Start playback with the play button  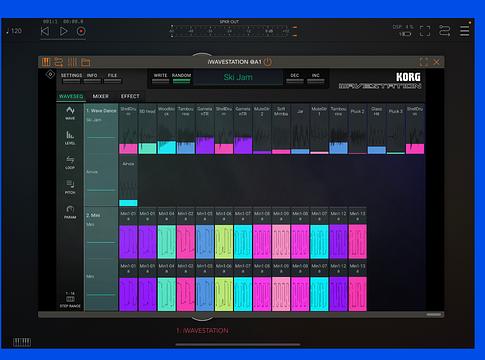(63, 31)
